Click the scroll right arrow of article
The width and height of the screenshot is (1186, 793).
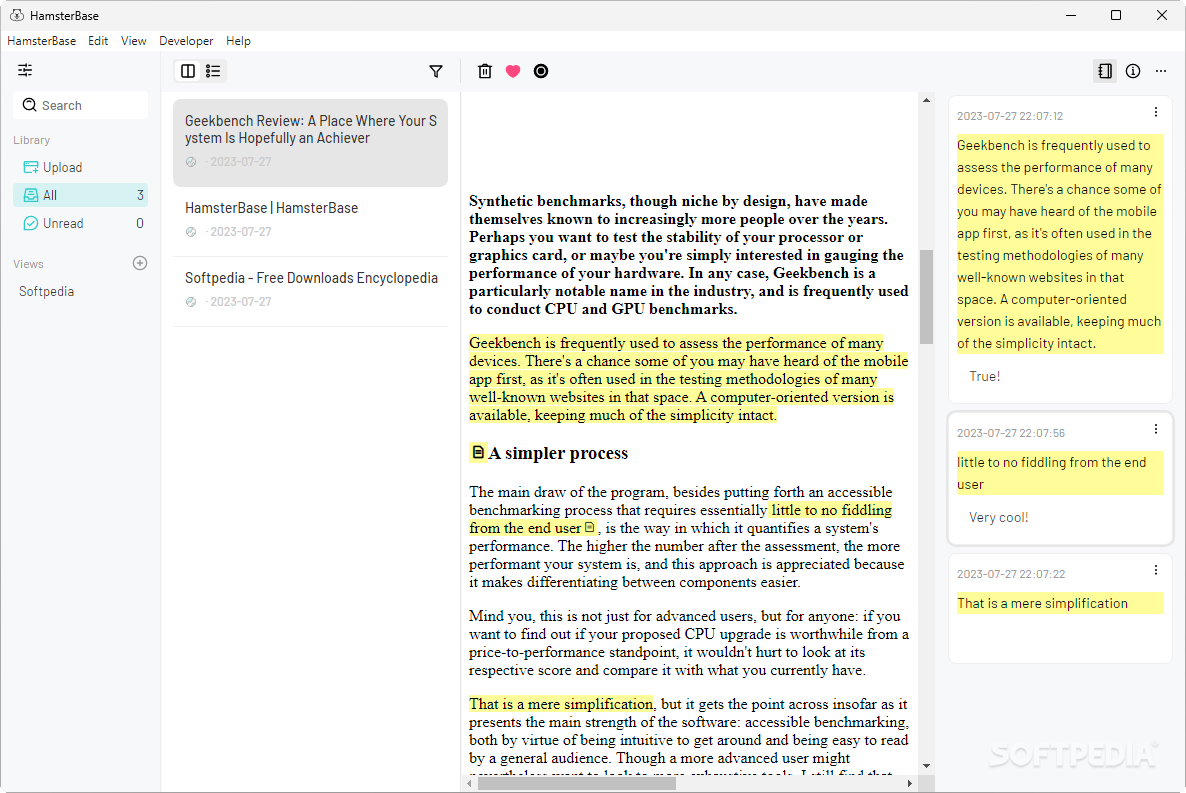(910, 784)
